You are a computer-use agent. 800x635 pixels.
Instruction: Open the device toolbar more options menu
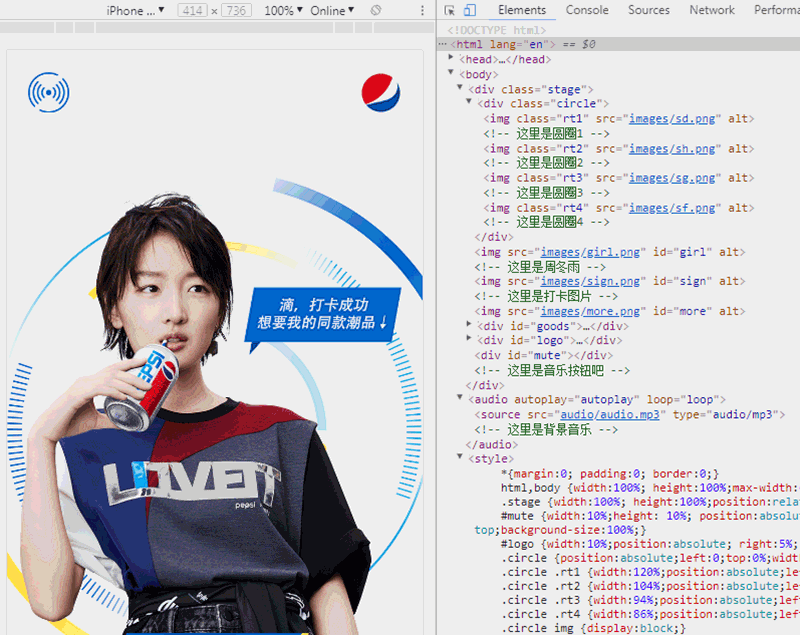(x=422, y=11)
